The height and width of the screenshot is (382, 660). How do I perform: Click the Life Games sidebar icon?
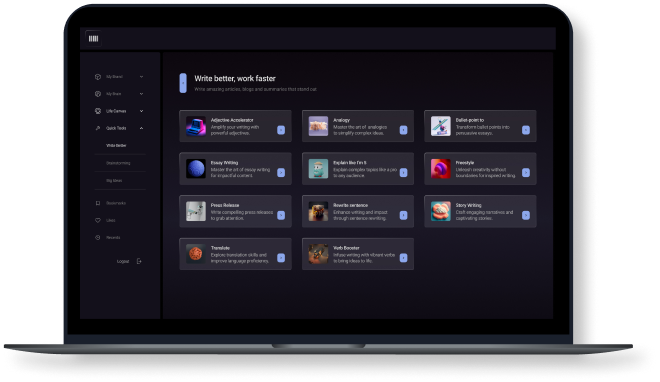click(x=98, y=111)
